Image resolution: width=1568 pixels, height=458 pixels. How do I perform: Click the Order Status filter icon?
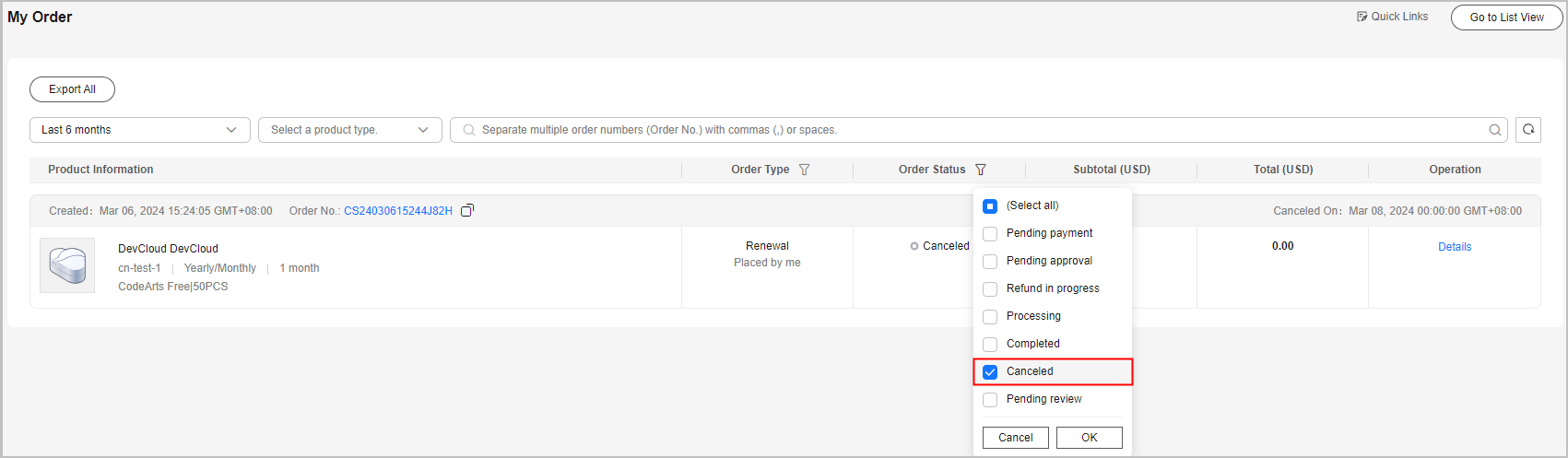coord(980,170)
